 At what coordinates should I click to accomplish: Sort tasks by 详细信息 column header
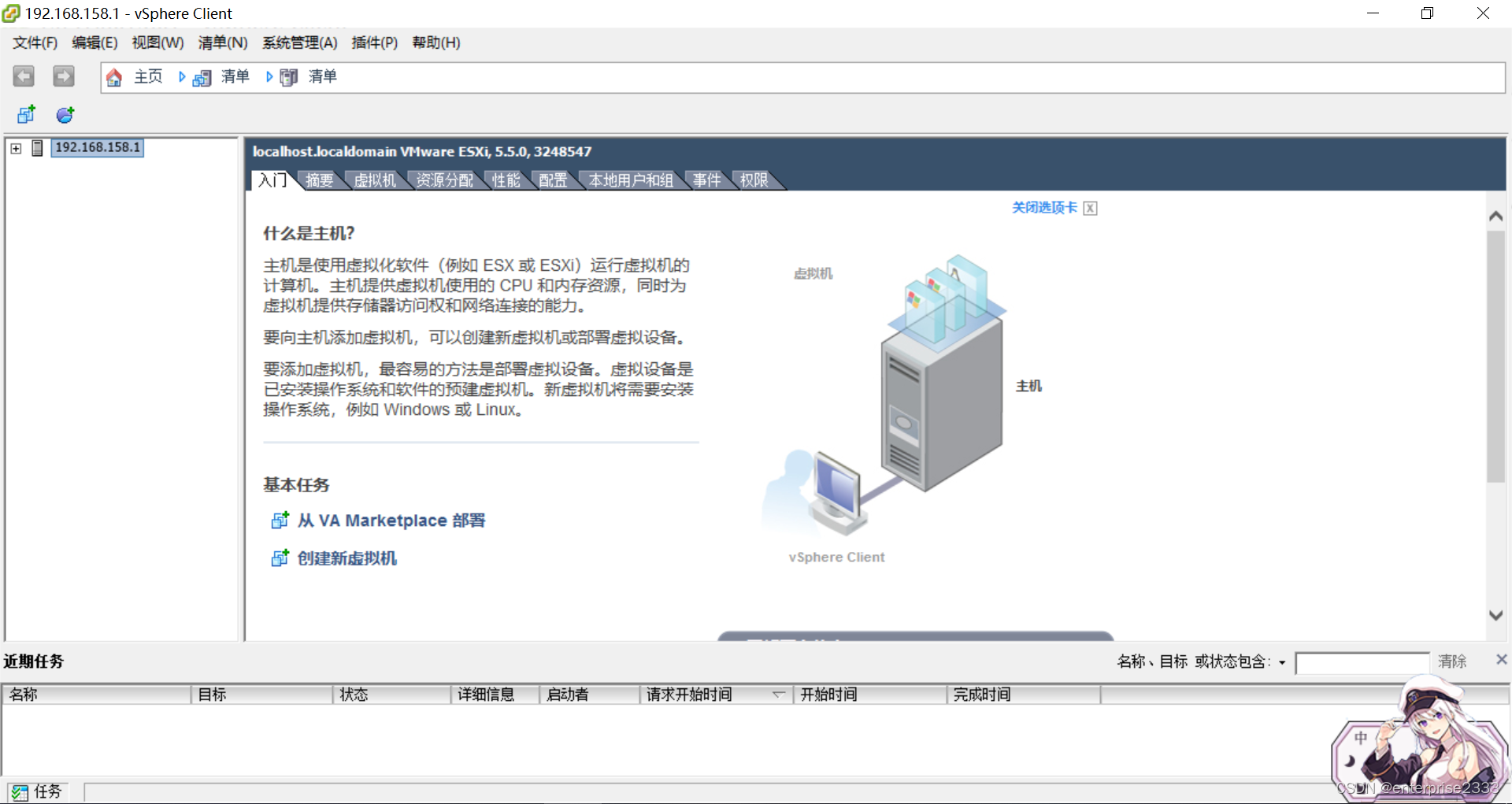point(495,695)
